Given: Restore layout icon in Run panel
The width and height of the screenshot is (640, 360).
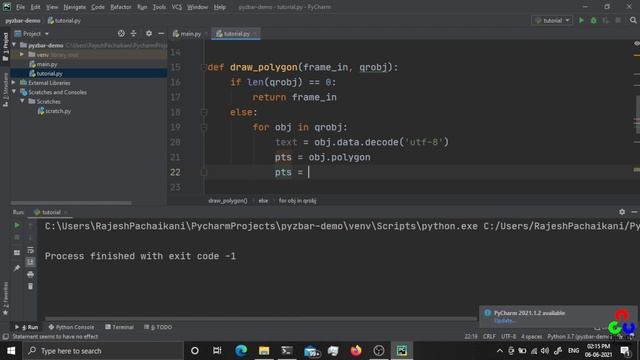Looking at the screenshot, I should [x=17, y=253].
